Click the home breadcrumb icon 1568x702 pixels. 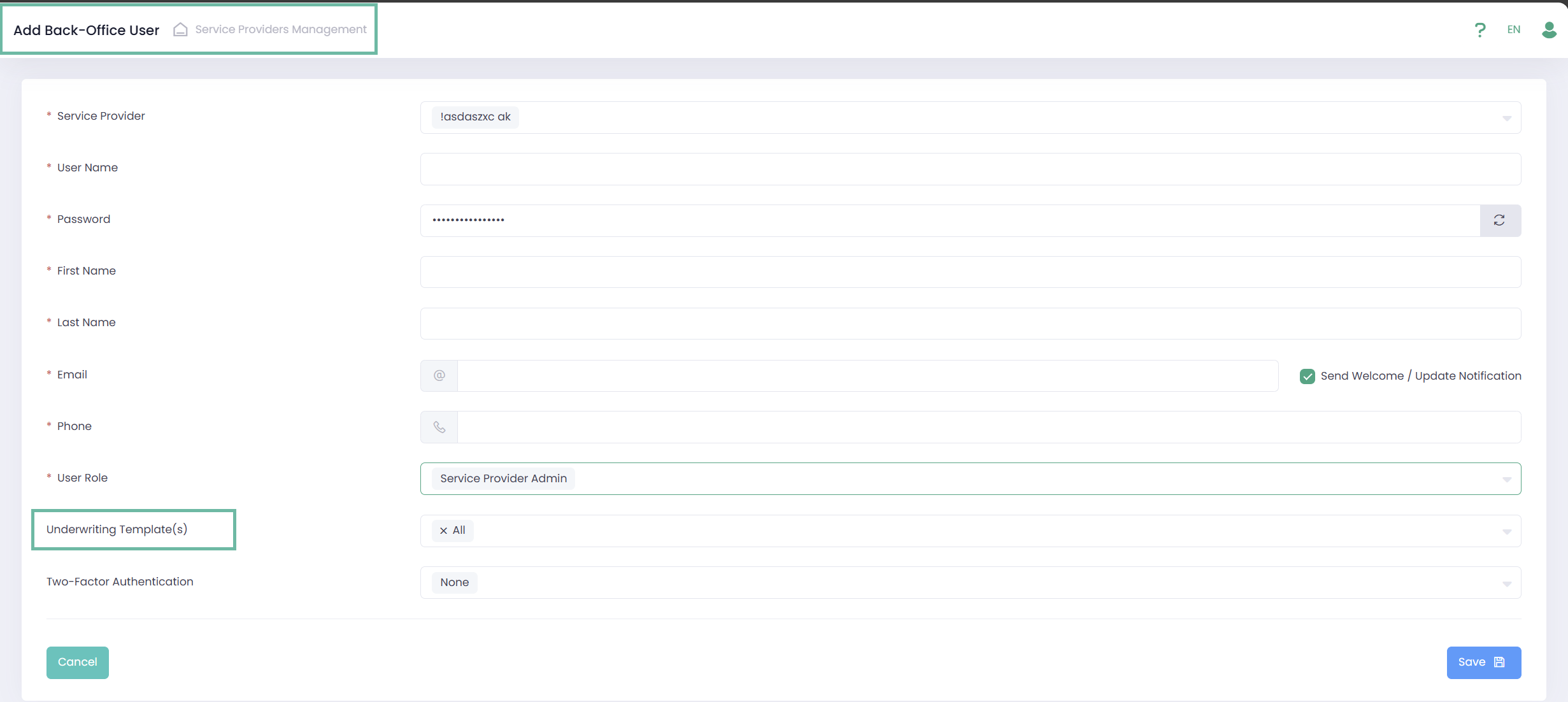point(180,30)
